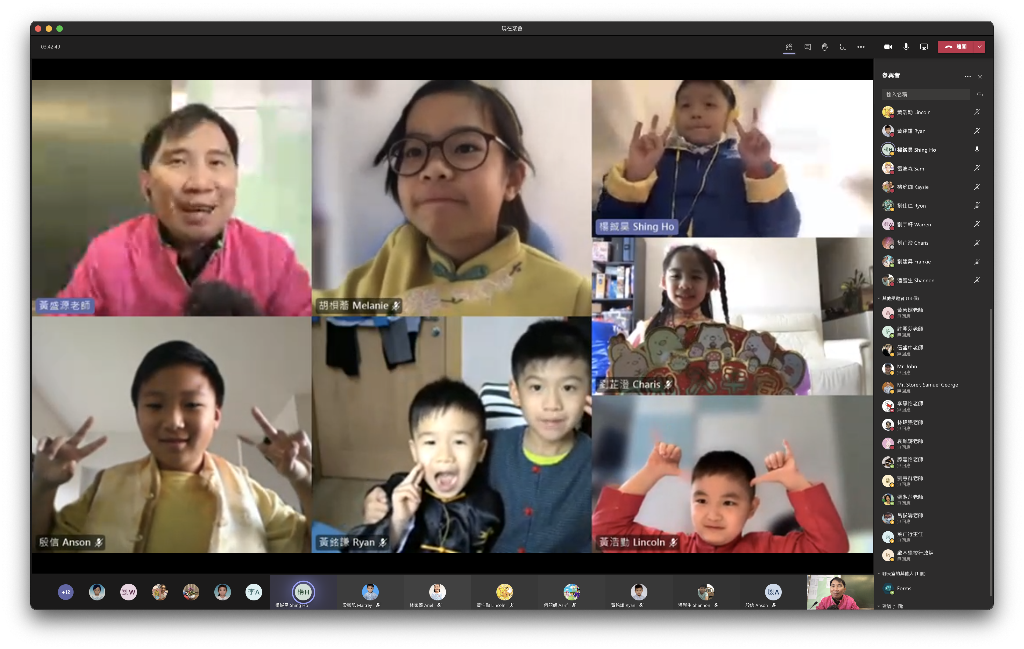Image resolution: width=1024 pixels, height=649 pixels.
Task: Expand the leave button dropdown arrow
Action: (980, 47)
